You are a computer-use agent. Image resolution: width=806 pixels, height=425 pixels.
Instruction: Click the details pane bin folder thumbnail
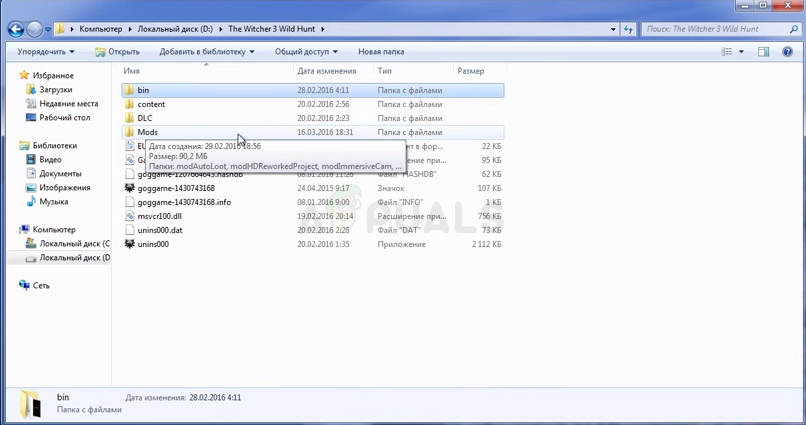(30, 403)
